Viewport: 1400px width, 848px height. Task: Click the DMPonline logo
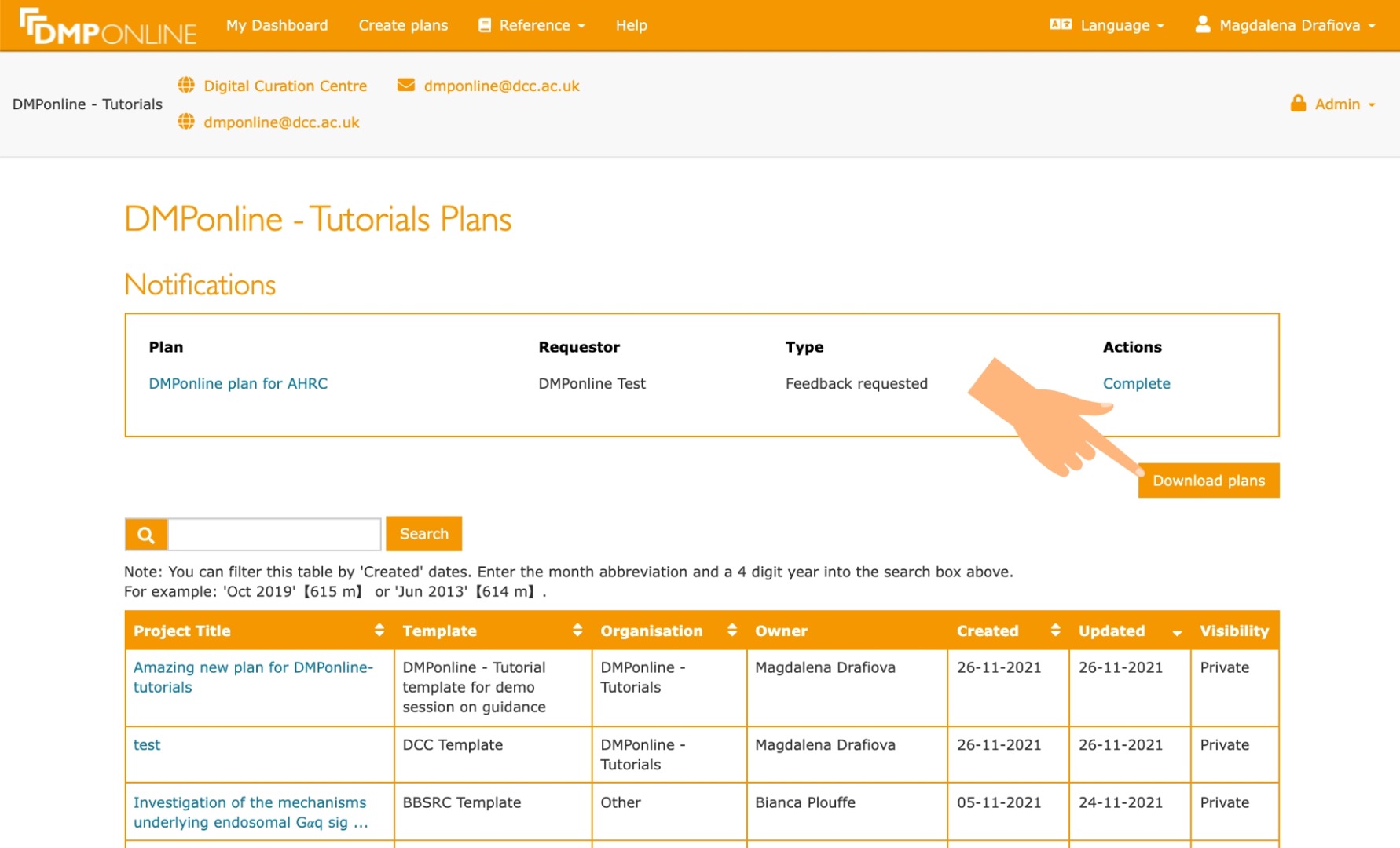point(108,27)
